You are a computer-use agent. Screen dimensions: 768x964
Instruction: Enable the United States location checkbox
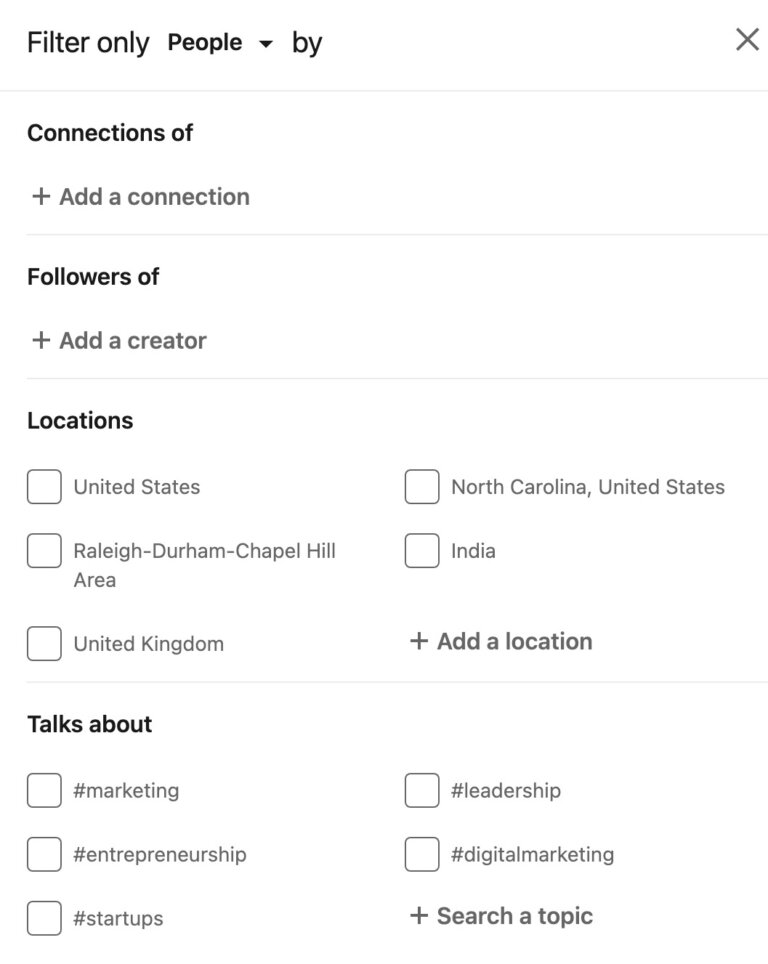tap(44, 487)
